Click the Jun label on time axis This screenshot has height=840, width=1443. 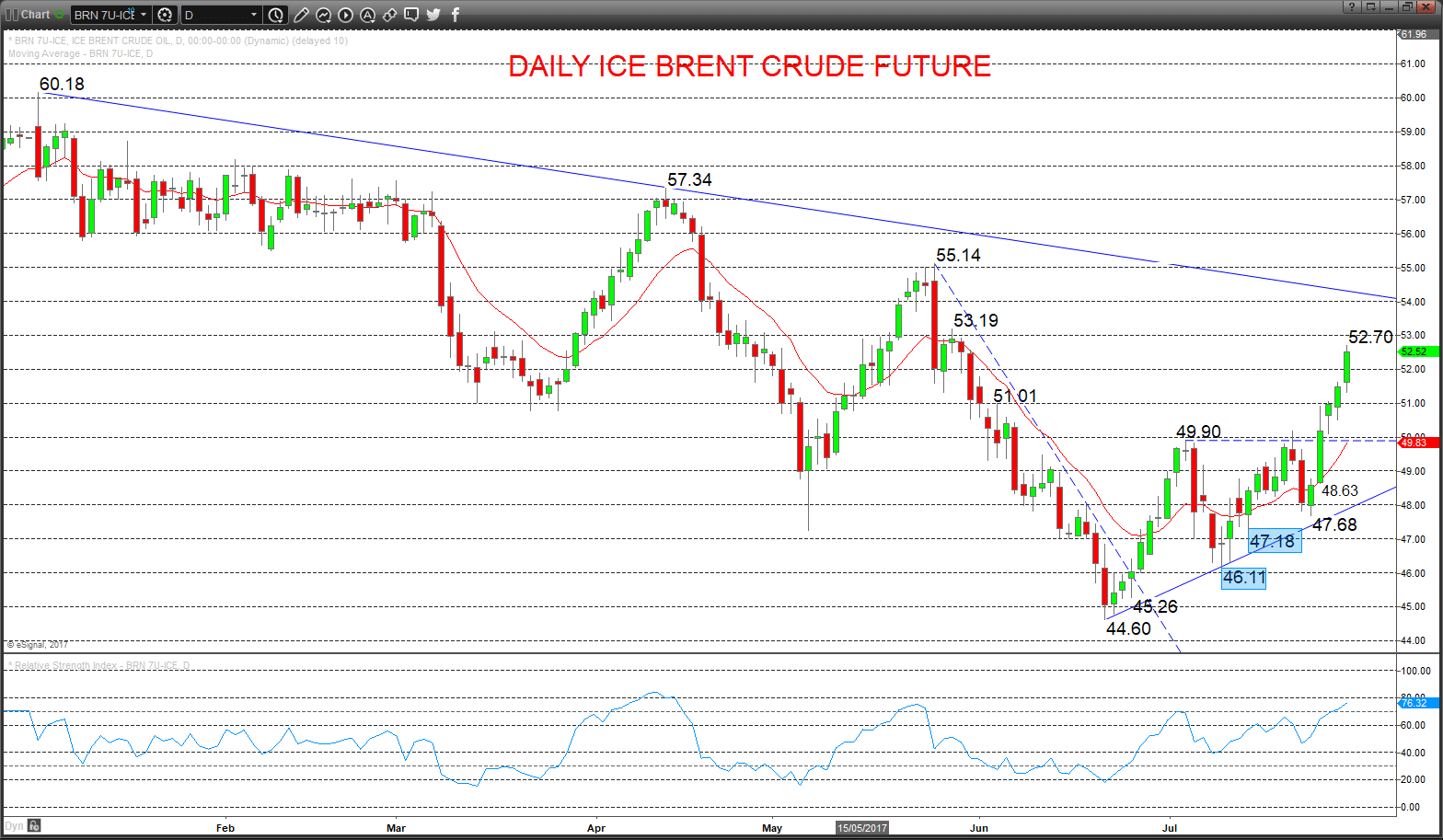[x=979, y=828]
